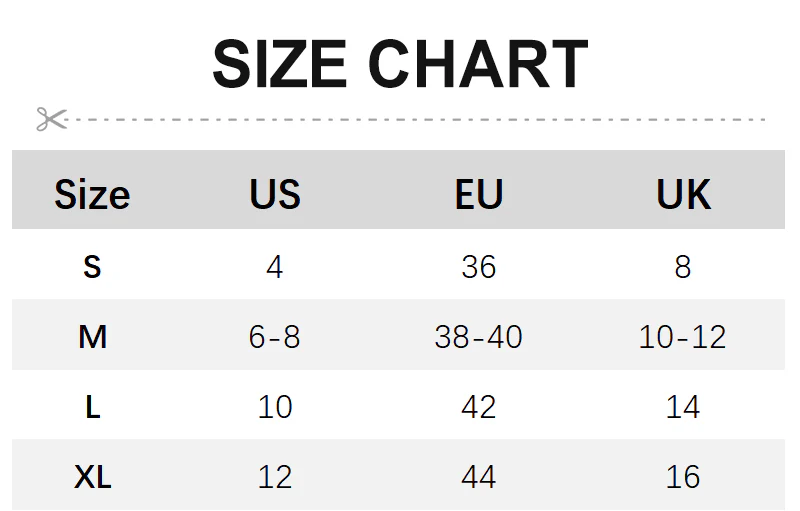Click the EU column header
The height and width of the screenshot is (511, 800).
[478, 194]
